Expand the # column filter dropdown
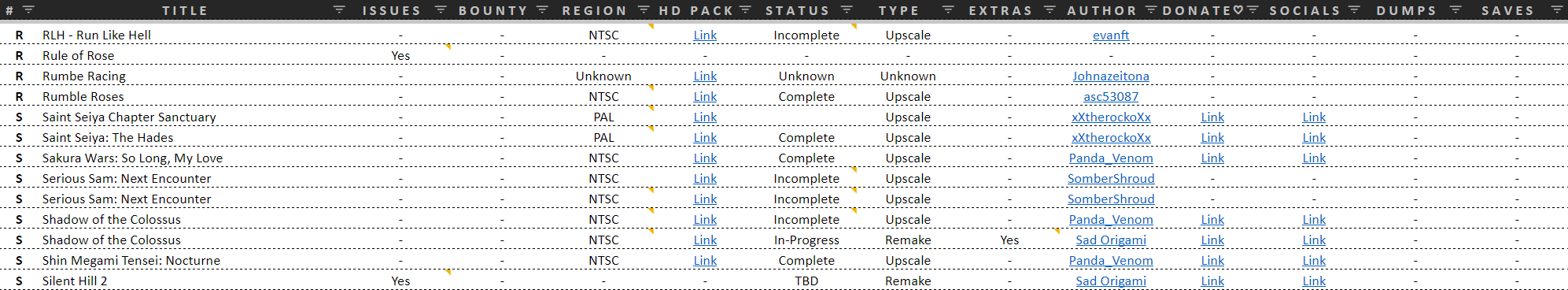The height and width of the screenshot is (290, 1568). coord(28,10)
